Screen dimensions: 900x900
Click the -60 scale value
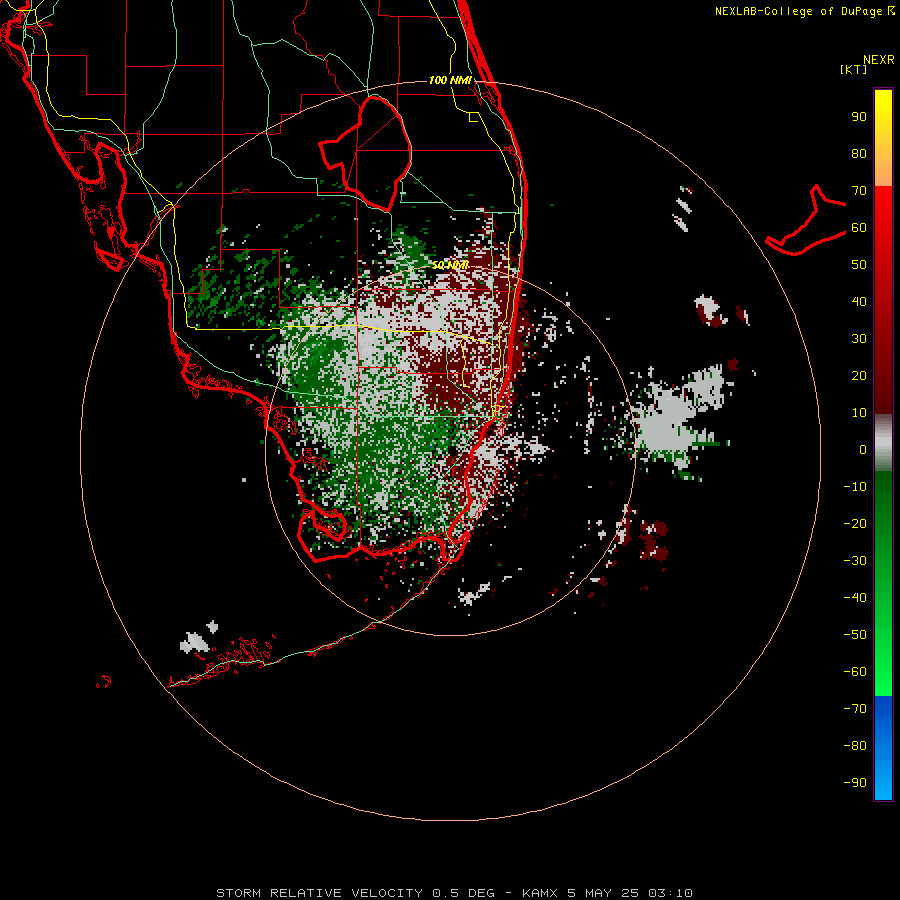coord(855,672)
